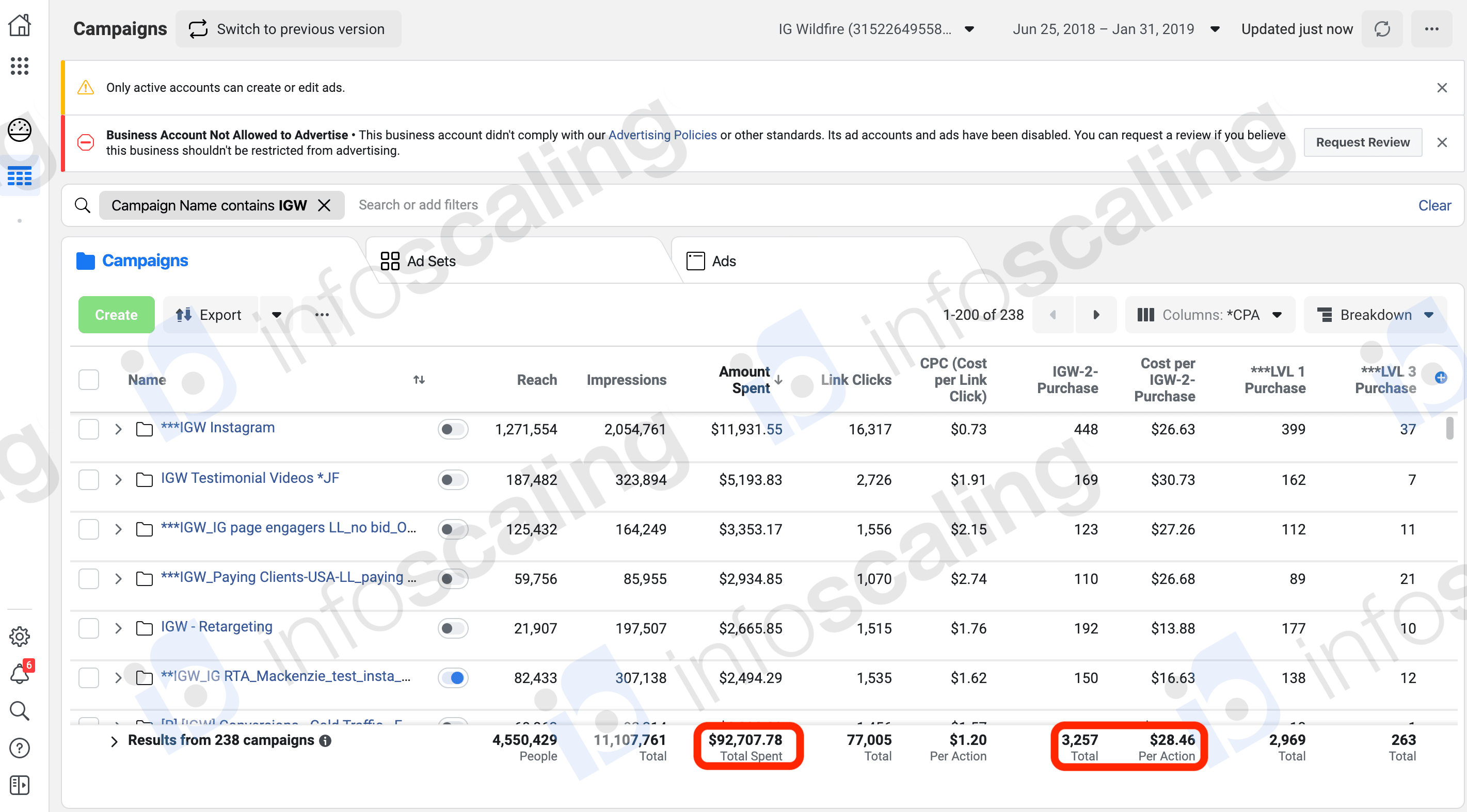1467x812 pixels.
Task: Tick the select-all header checkbox
Action: tap(89, 380)
